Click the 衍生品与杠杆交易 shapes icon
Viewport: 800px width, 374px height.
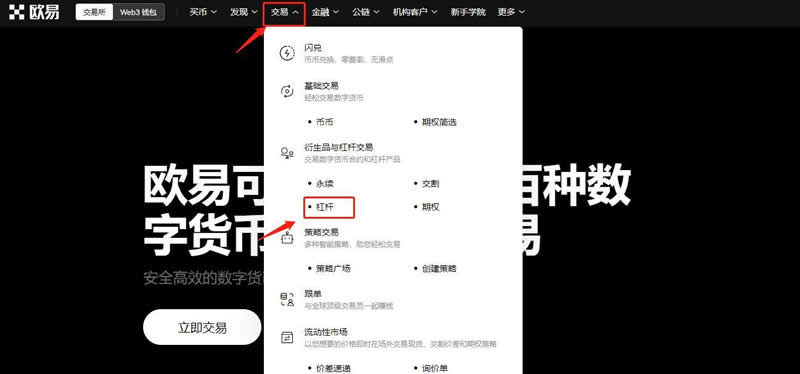[287, 153]
